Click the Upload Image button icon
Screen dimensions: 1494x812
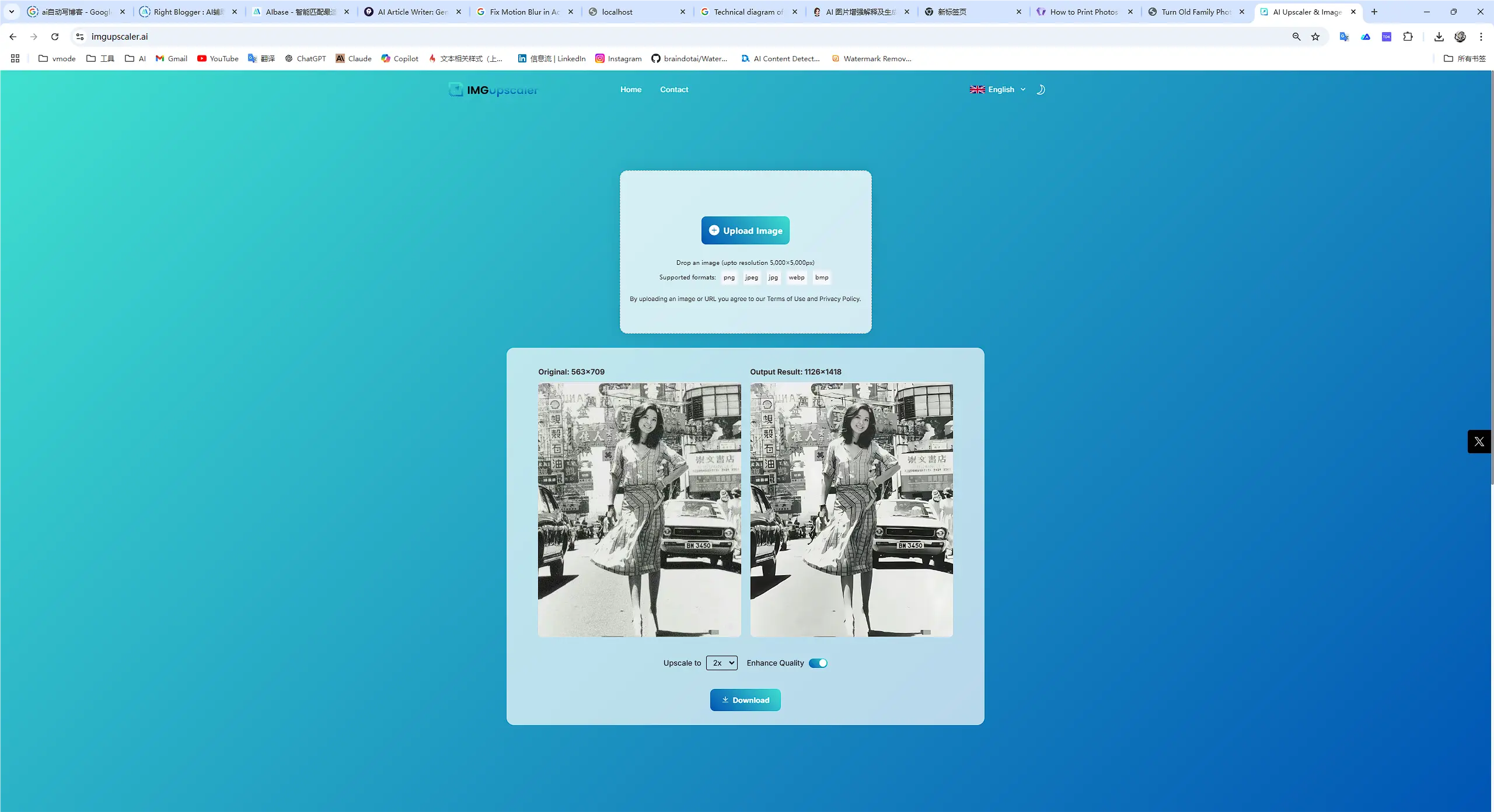pos(713,230)
